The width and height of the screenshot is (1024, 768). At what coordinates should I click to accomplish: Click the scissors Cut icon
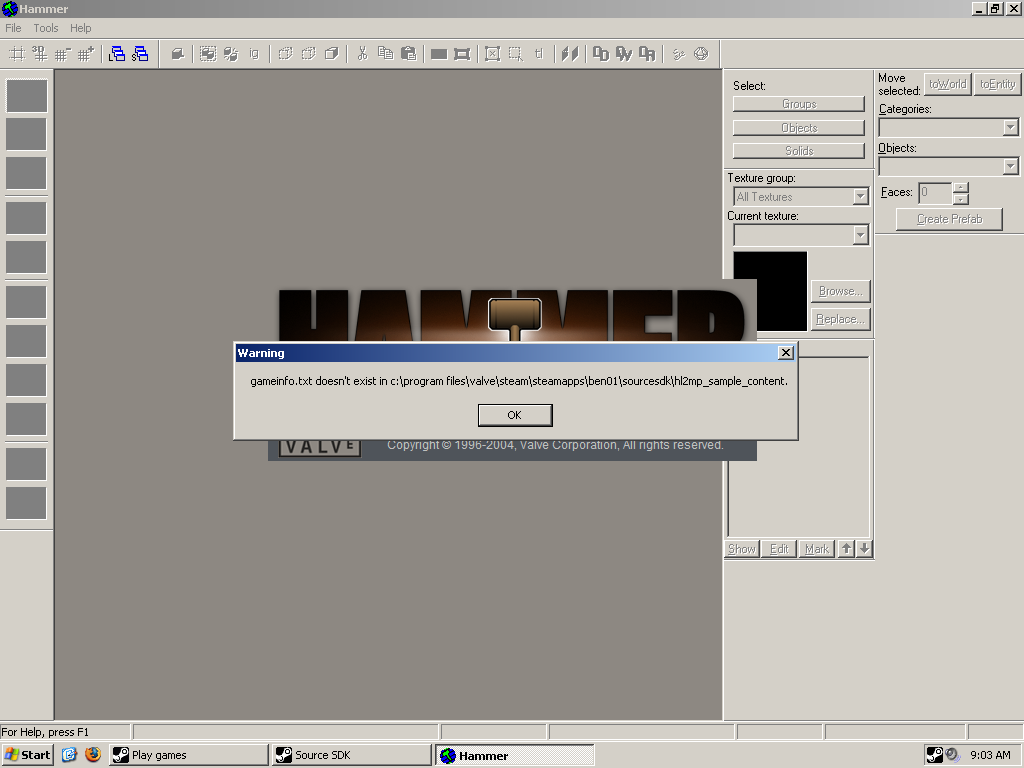pos(362,54)
